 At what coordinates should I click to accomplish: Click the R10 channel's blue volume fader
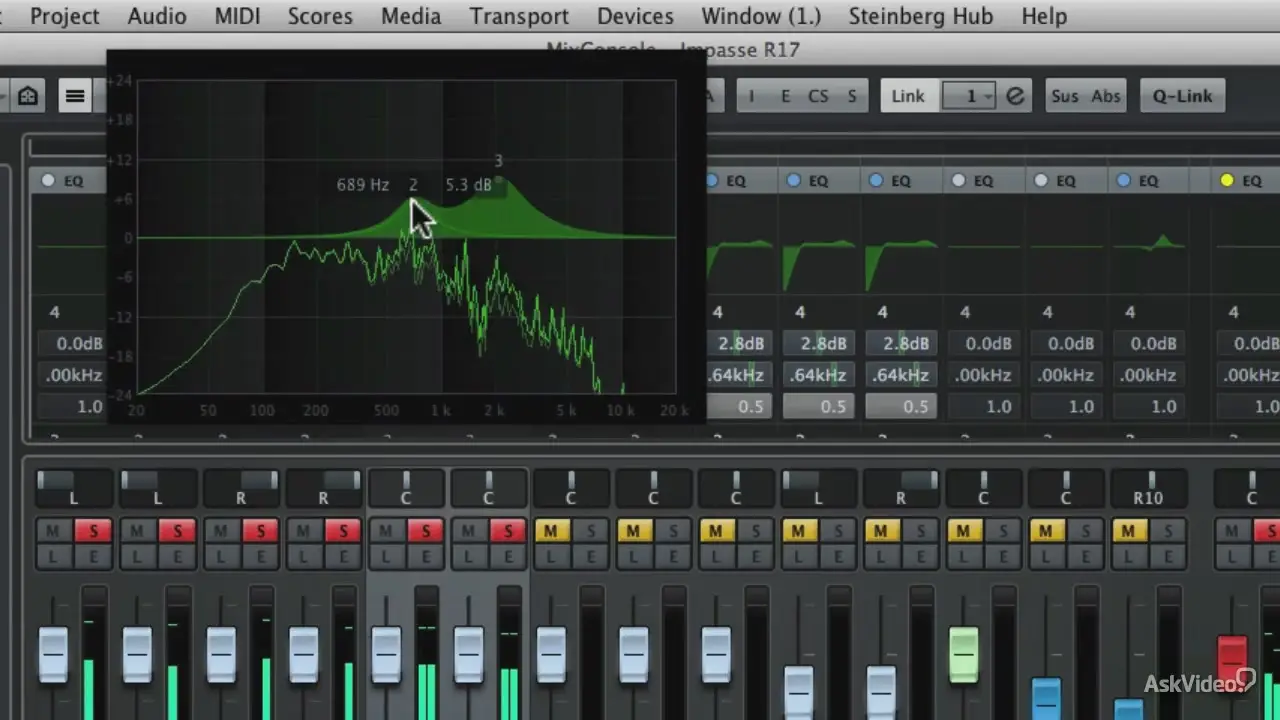(x=1128, y=708)
